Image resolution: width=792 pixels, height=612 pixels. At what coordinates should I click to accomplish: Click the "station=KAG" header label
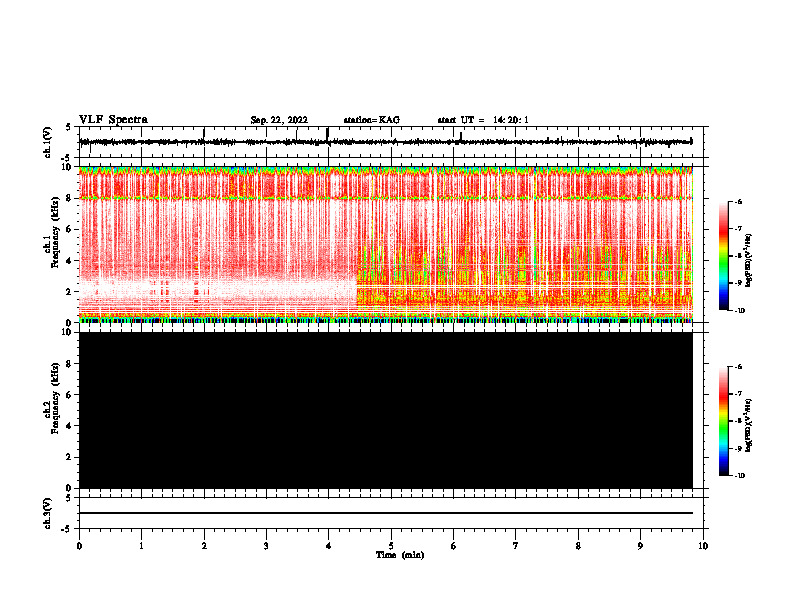372,120
